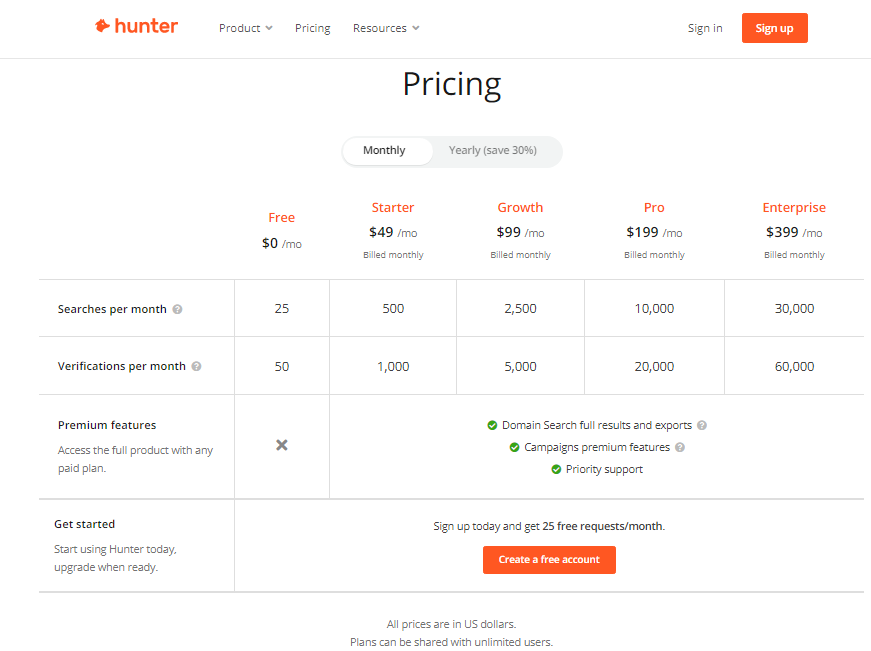
Task: Click the $199 /mo Pro price
Action: point(654,233)
